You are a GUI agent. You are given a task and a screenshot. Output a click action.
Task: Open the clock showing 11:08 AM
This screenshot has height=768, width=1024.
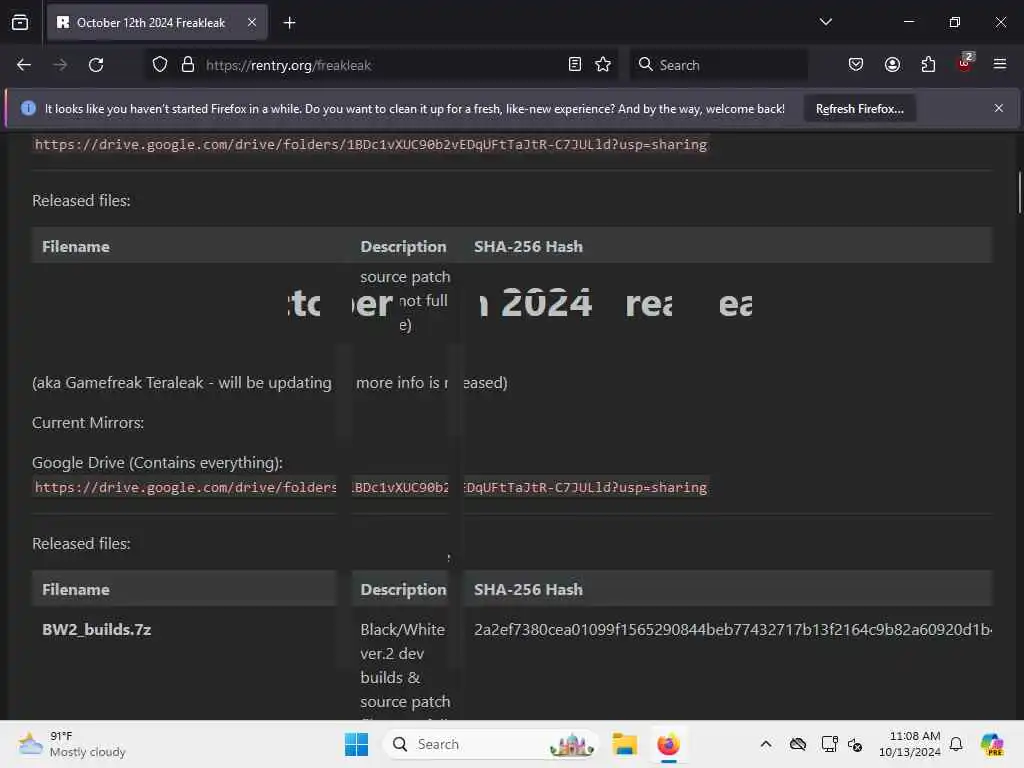909,744
